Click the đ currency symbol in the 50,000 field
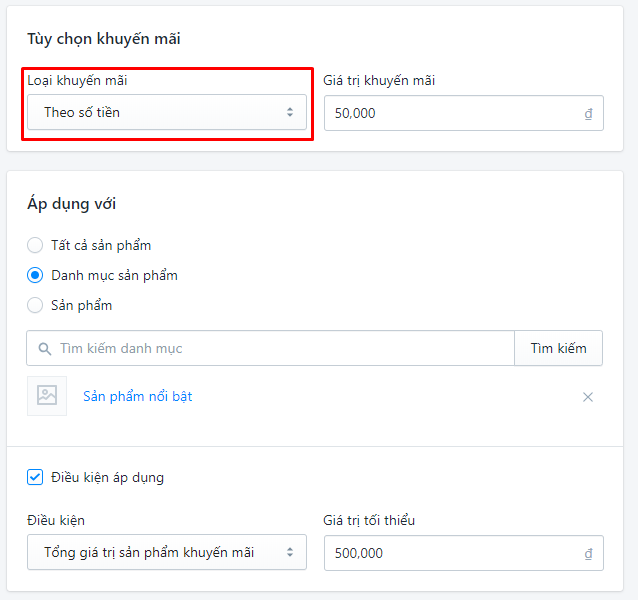The image size is (638, 600). click(588, 113)
